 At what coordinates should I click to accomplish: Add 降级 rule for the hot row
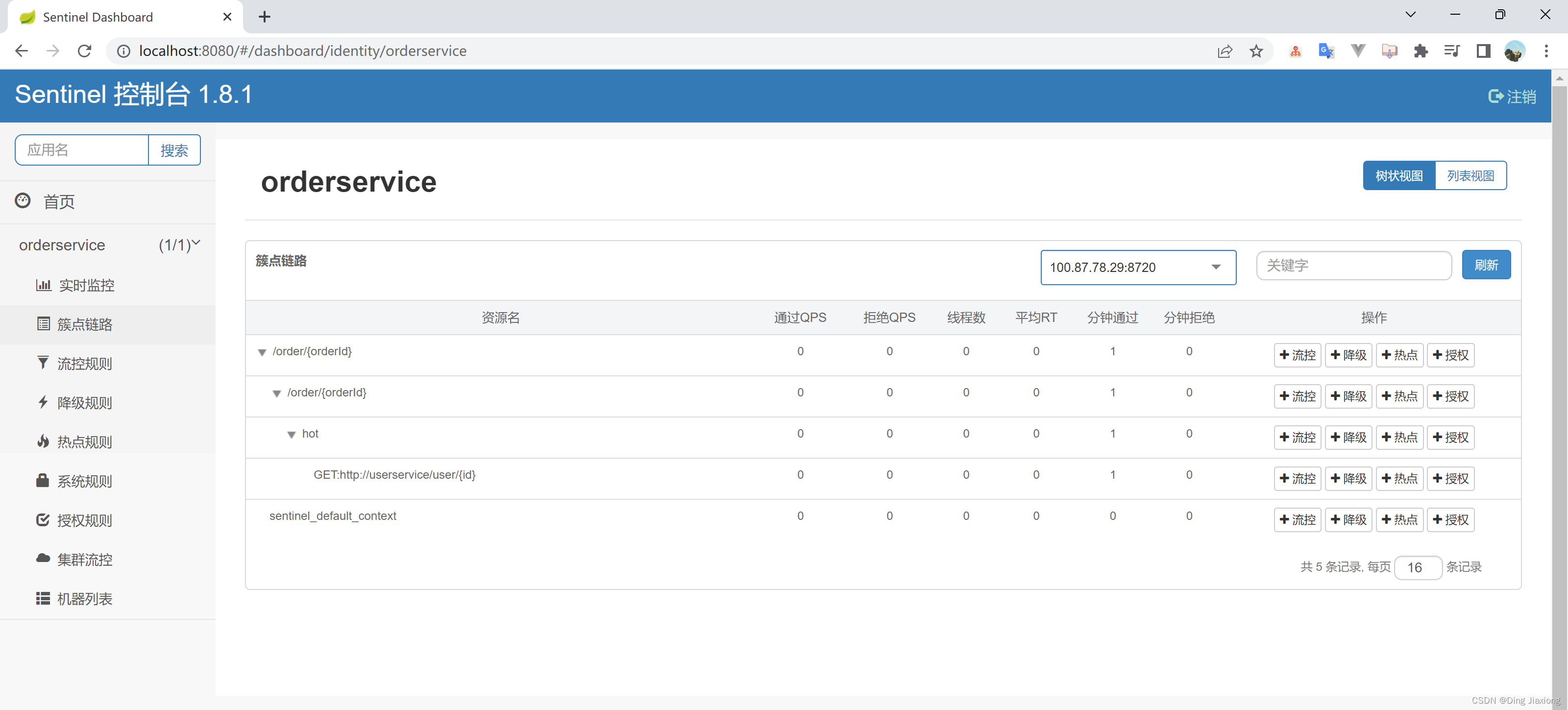[1348, 437]
